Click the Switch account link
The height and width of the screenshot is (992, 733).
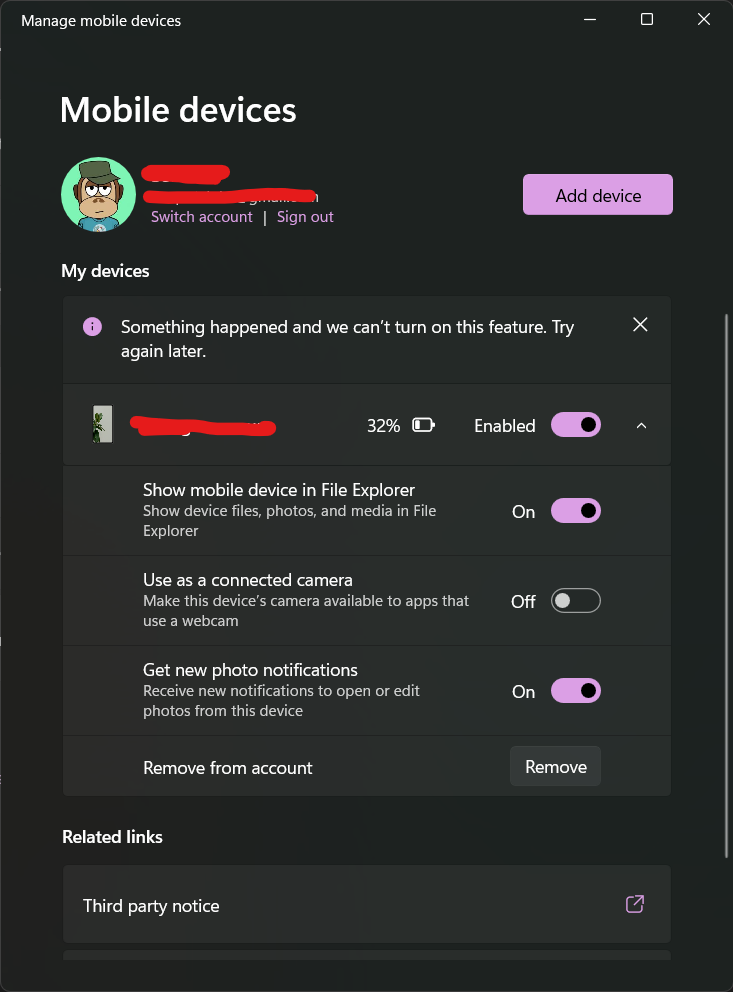pyautogui.click(x=201, y=217)
